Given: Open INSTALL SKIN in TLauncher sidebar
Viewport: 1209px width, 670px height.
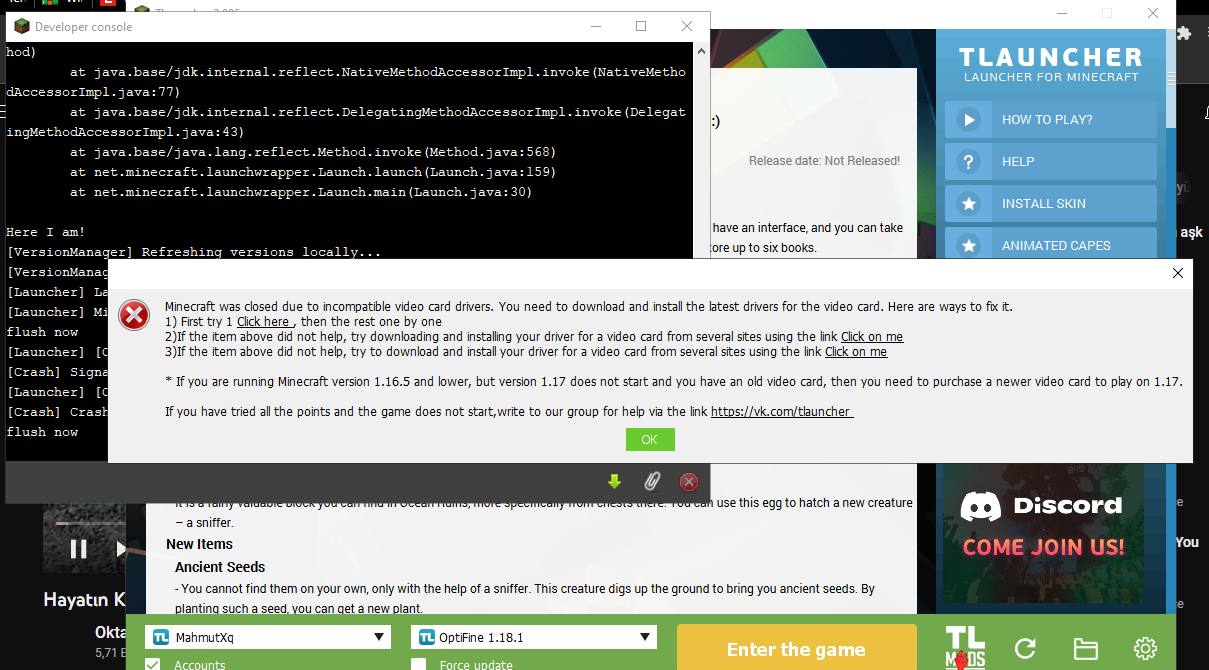Looking at the screenshot, I should 1051,204.
